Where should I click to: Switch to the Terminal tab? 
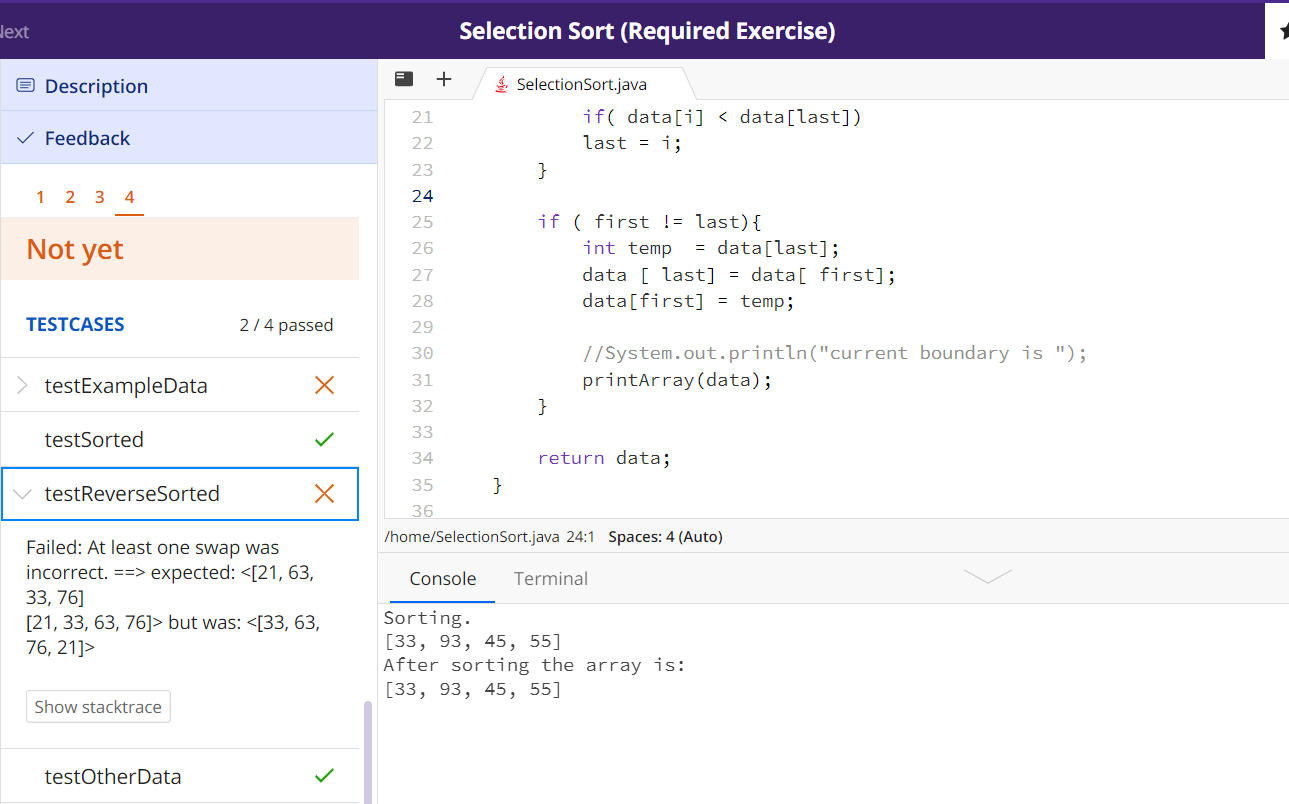pyautogui.click(x=551, y=578)
